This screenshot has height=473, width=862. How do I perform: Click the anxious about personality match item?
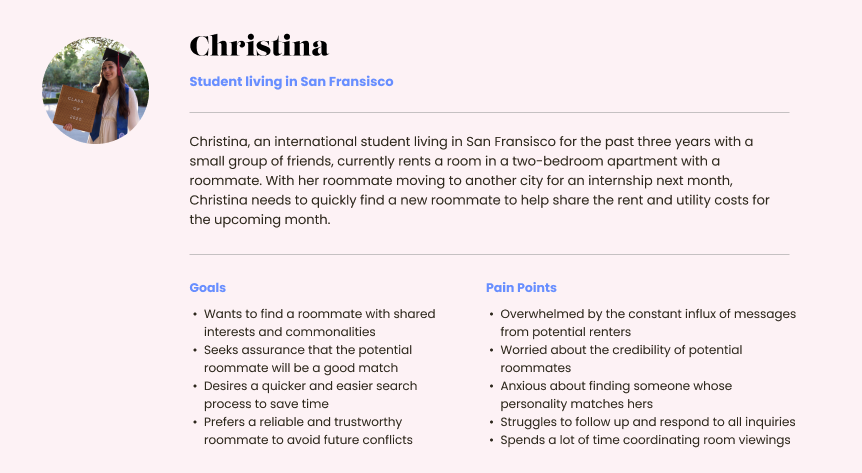point(616,395)
